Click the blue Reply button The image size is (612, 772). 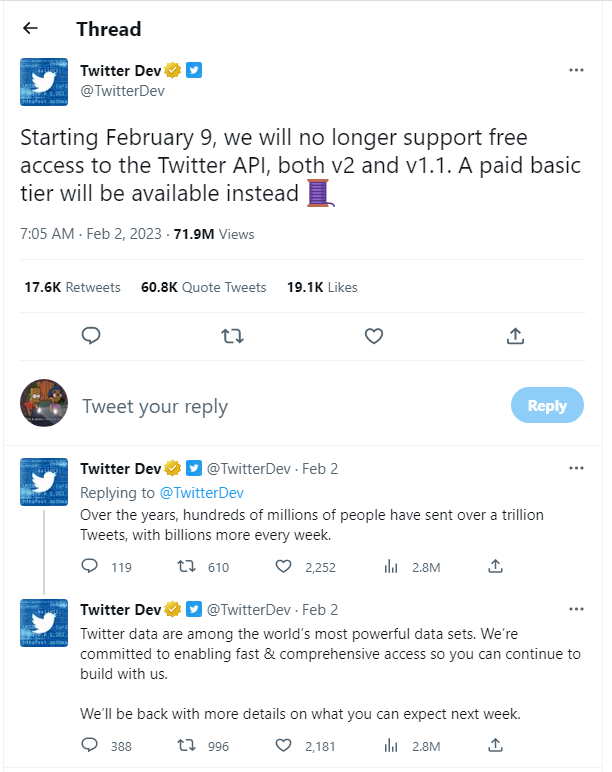tap(547, 405)
